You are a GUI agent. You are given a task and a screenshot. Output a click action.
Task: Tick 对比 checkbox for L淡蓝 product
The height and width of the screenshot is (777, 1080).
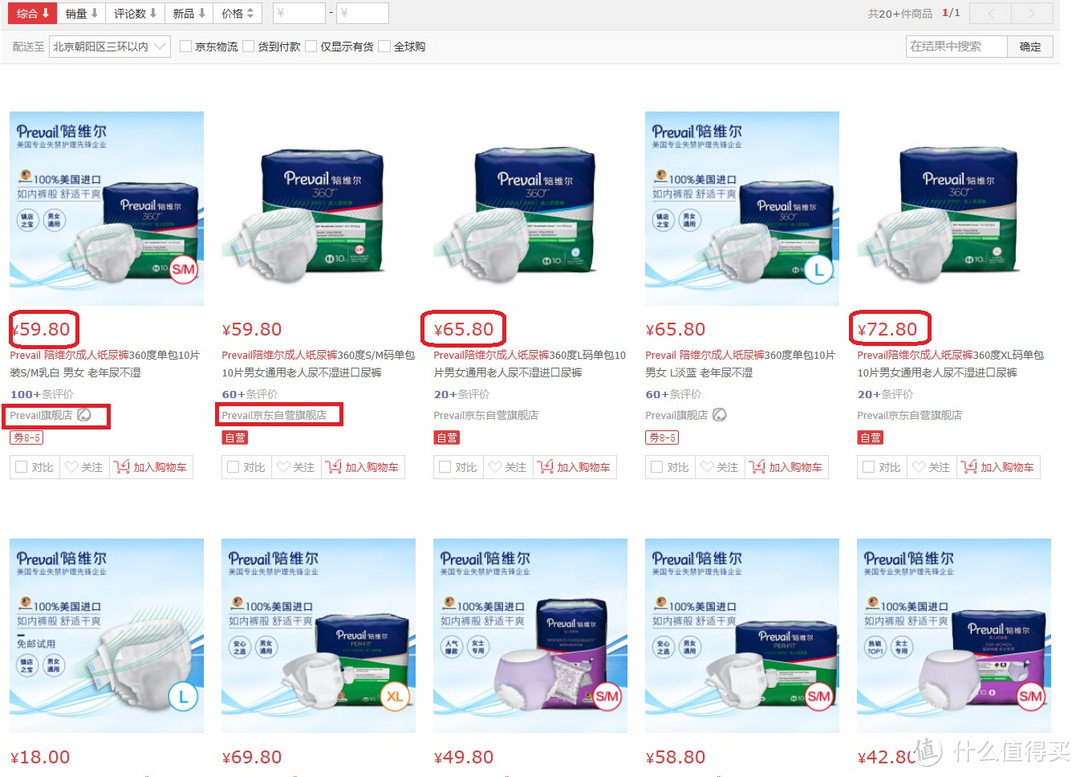657,467
